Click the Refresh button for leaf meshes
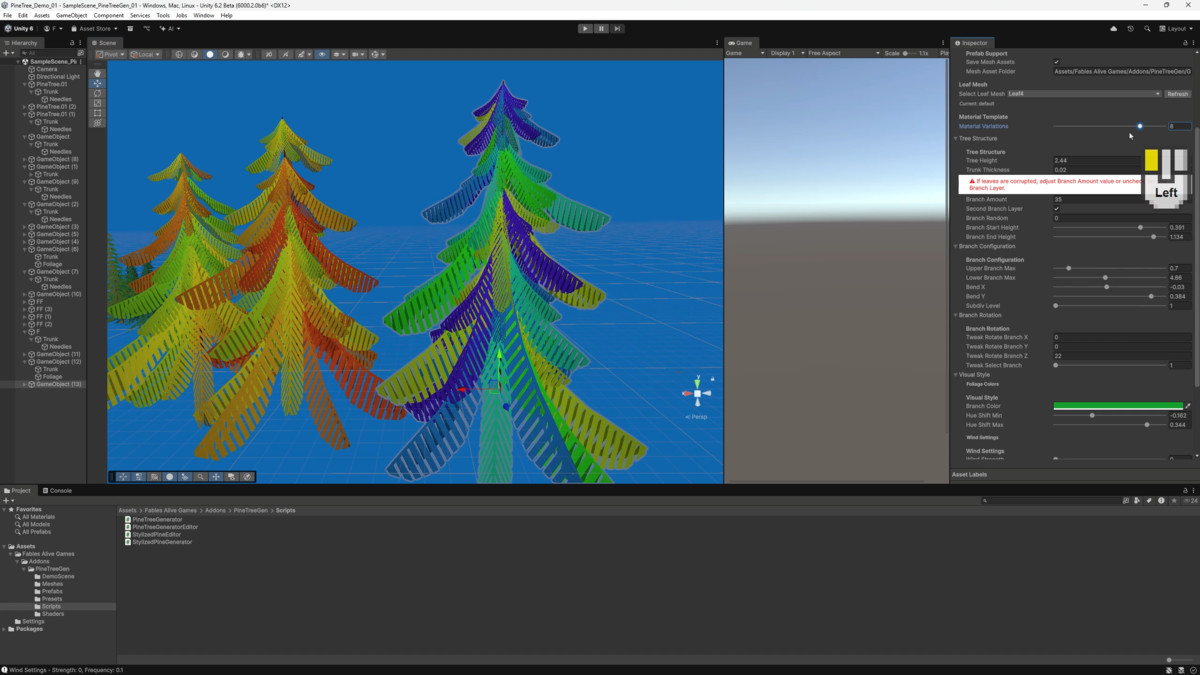The width and height of the screenshot is (1200, 675). tap(1178, 94)
